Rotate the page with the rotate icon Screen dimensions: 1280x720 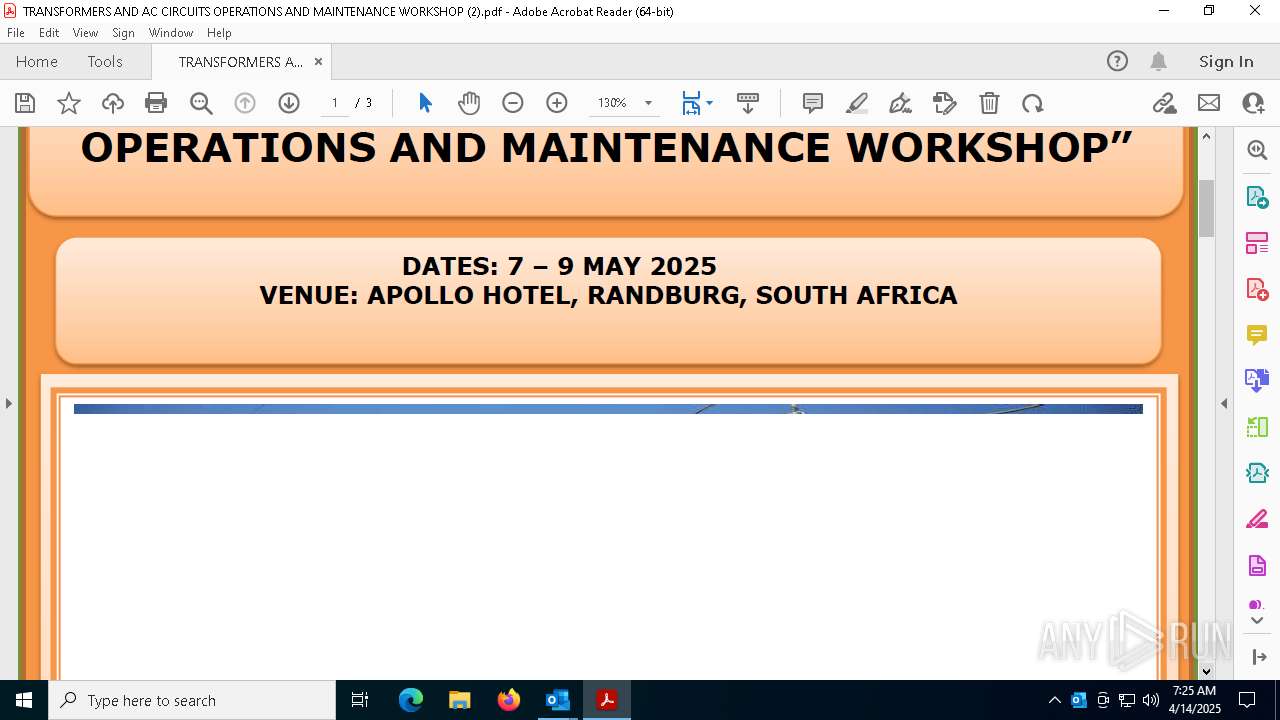(1033, 103)
